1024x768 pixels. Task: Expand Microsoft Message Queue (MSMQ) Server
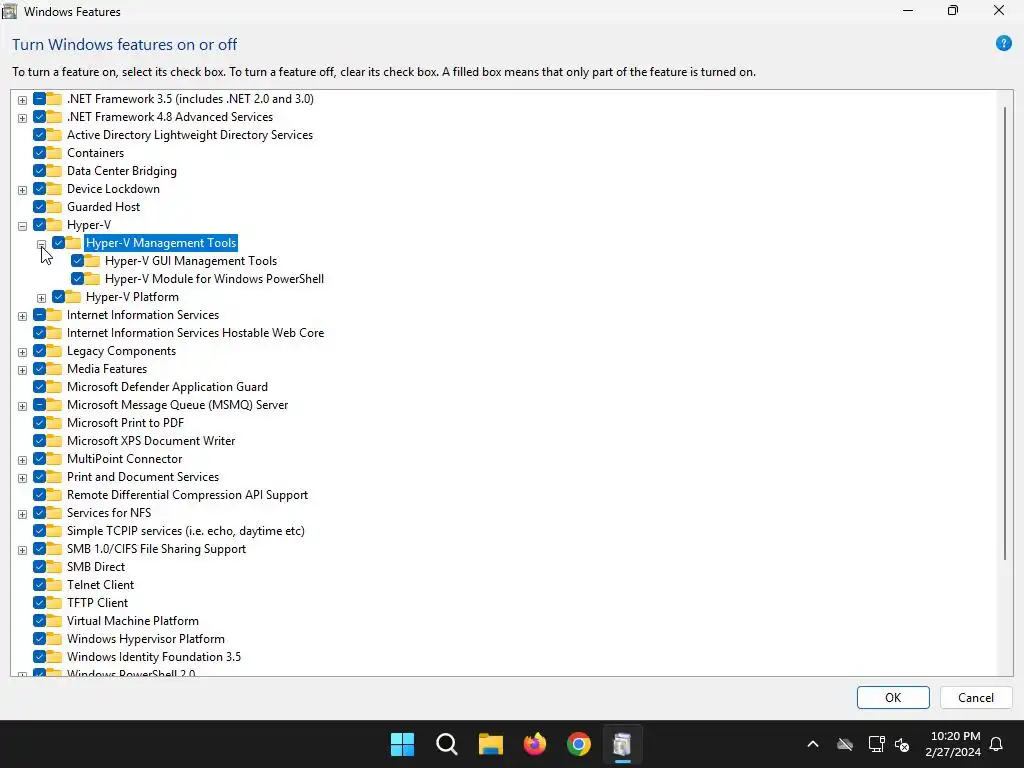click(22, 406)
